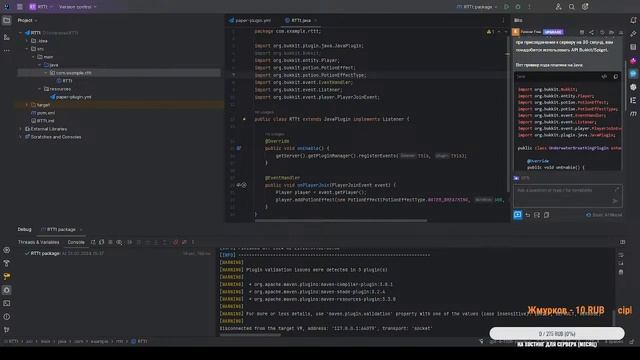Open the Structure tool window icon
Viewport: 640px width, 360px height.
[7, 37]
